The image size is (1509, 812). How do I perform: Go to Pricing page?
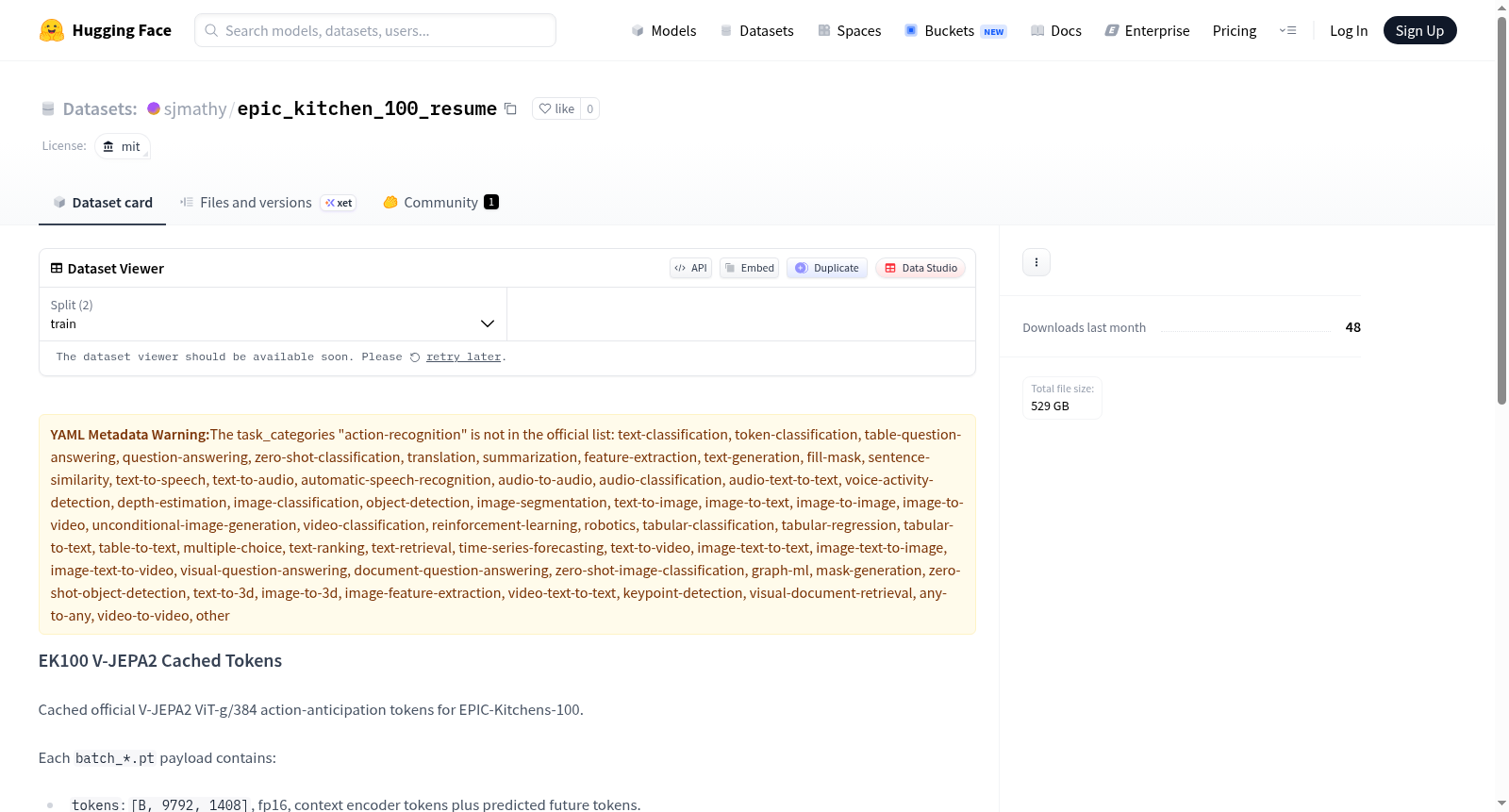[x=1235, y=30]
